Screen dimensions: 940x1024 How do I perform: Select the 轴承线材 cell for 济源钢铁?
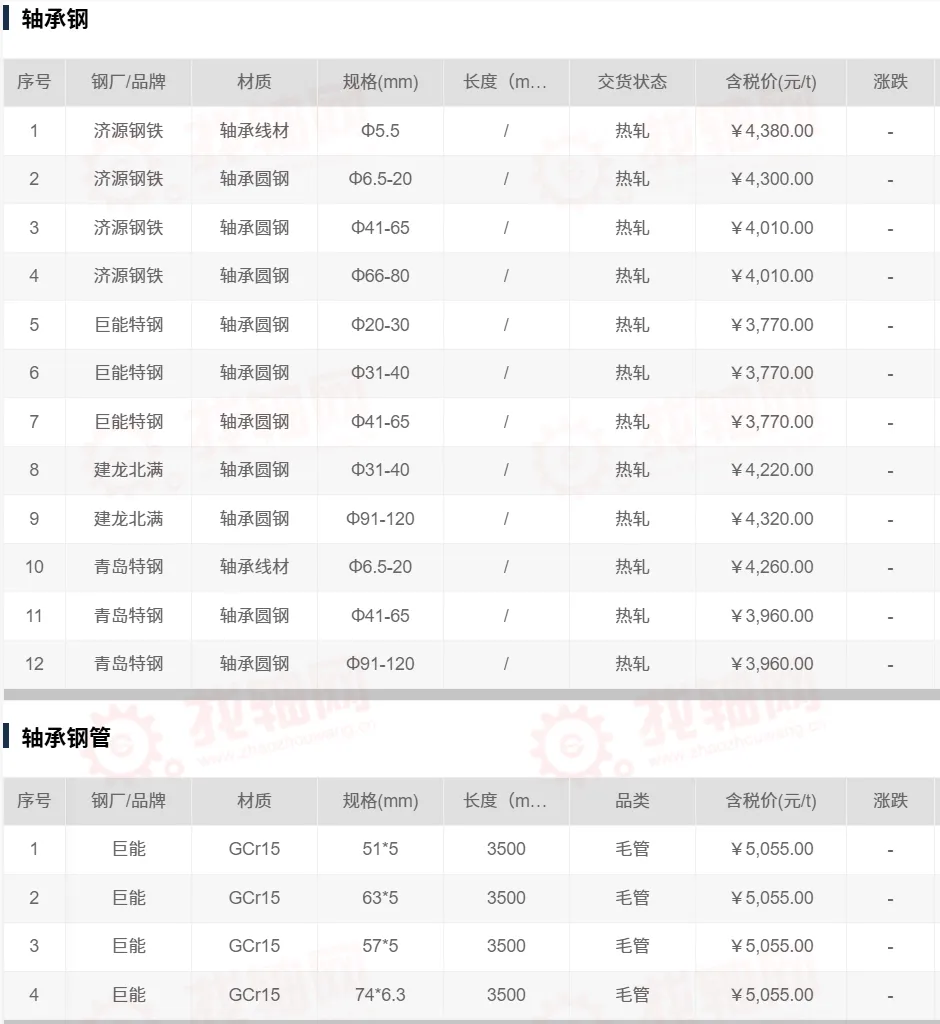[x=254, y=131]
